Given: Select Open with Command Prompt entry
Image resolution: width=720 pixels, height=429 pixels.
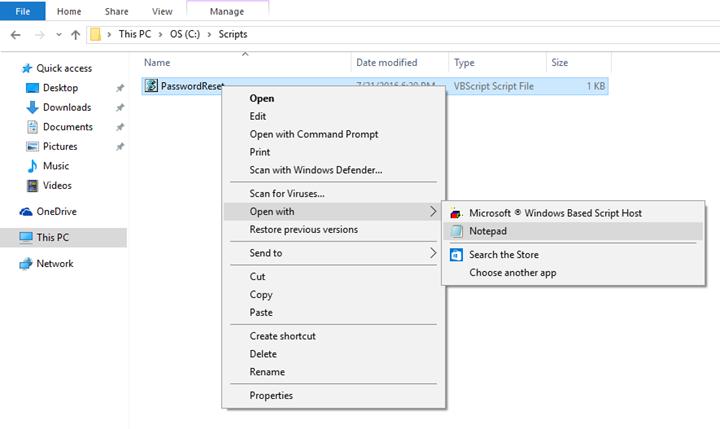Looking at the screenshot, I should 313,134.
